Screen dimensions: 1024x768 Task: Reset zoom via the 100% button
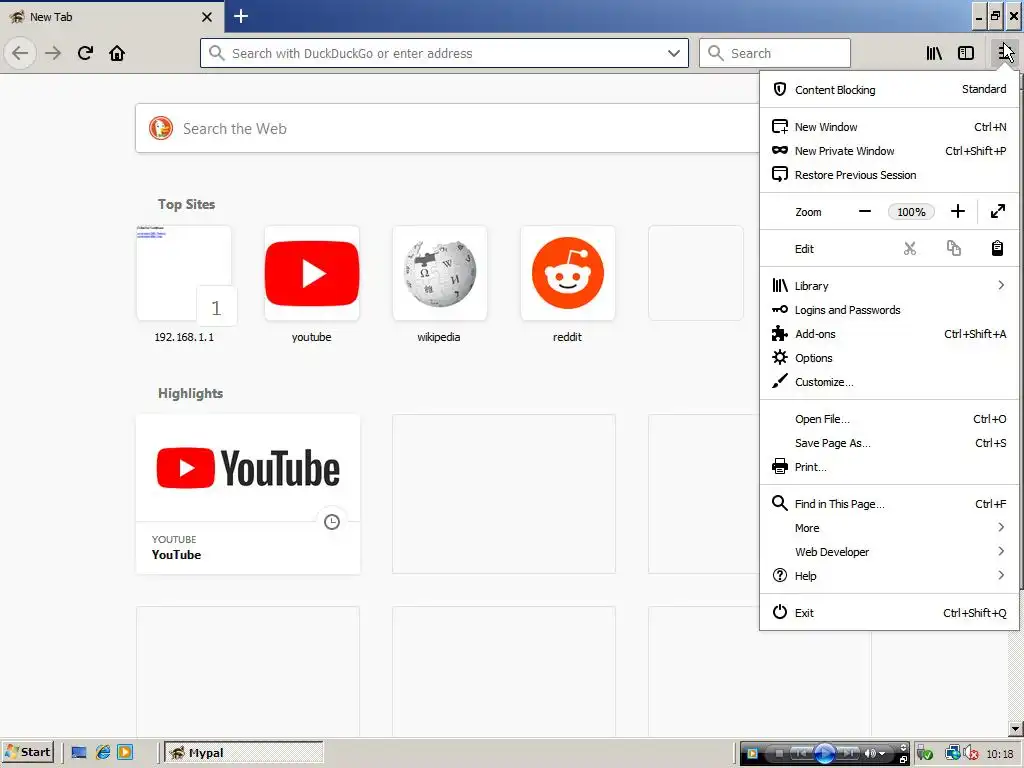911,212
